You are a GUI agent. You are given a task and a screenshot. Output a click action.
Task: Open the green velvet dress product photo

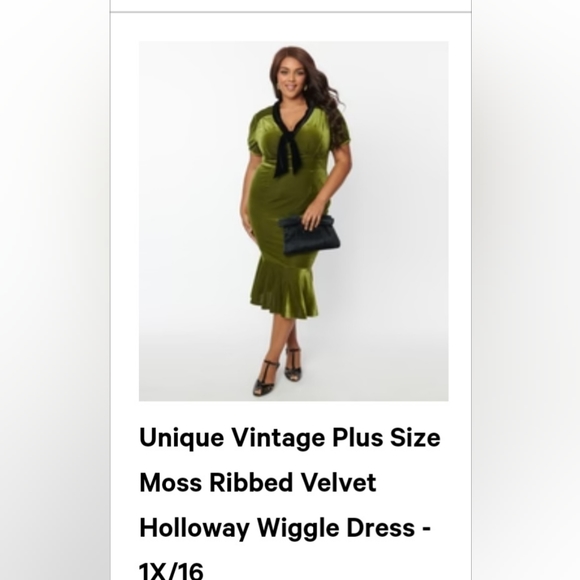[293, 221]
